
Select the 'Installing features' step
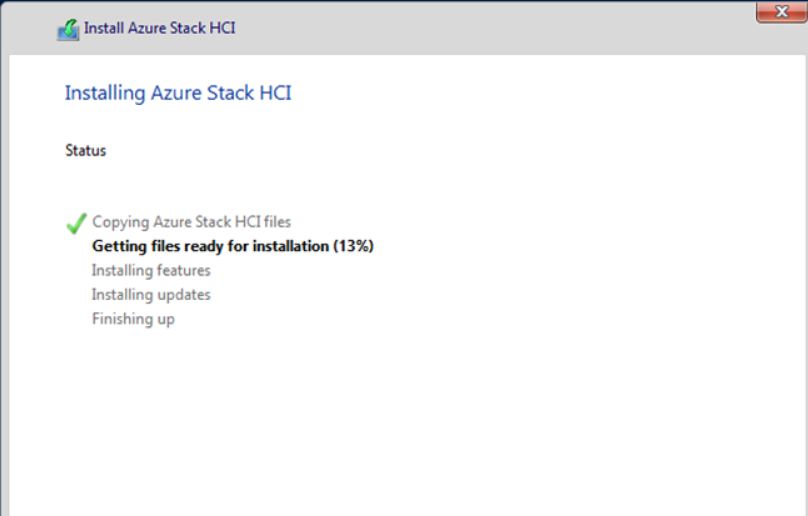point(151,270)
